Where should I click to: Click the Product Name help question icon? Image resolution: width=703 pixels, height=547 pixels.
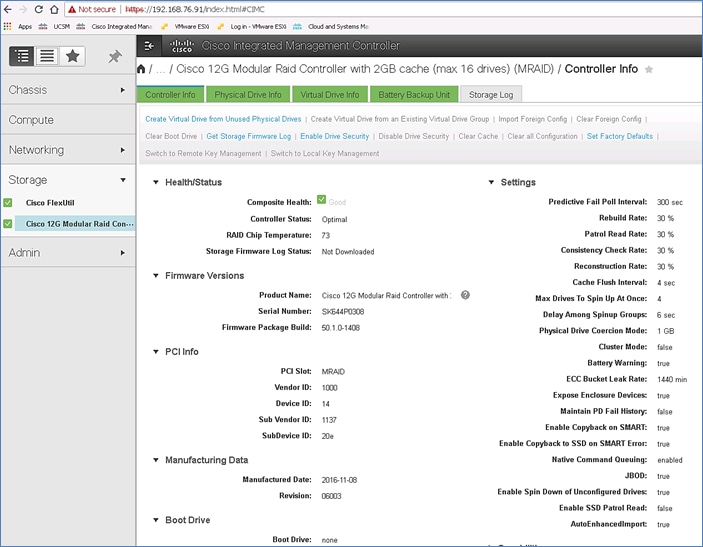[x=465, y=295]
